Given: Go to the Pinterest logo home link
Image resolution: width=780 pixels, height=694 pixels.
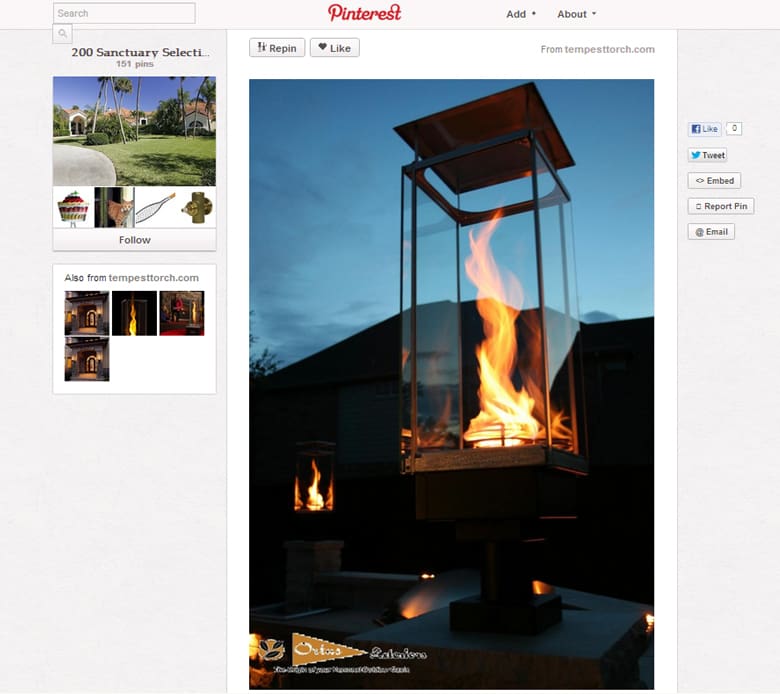Looking at the screenshot, I should click(x=365, y=13).
